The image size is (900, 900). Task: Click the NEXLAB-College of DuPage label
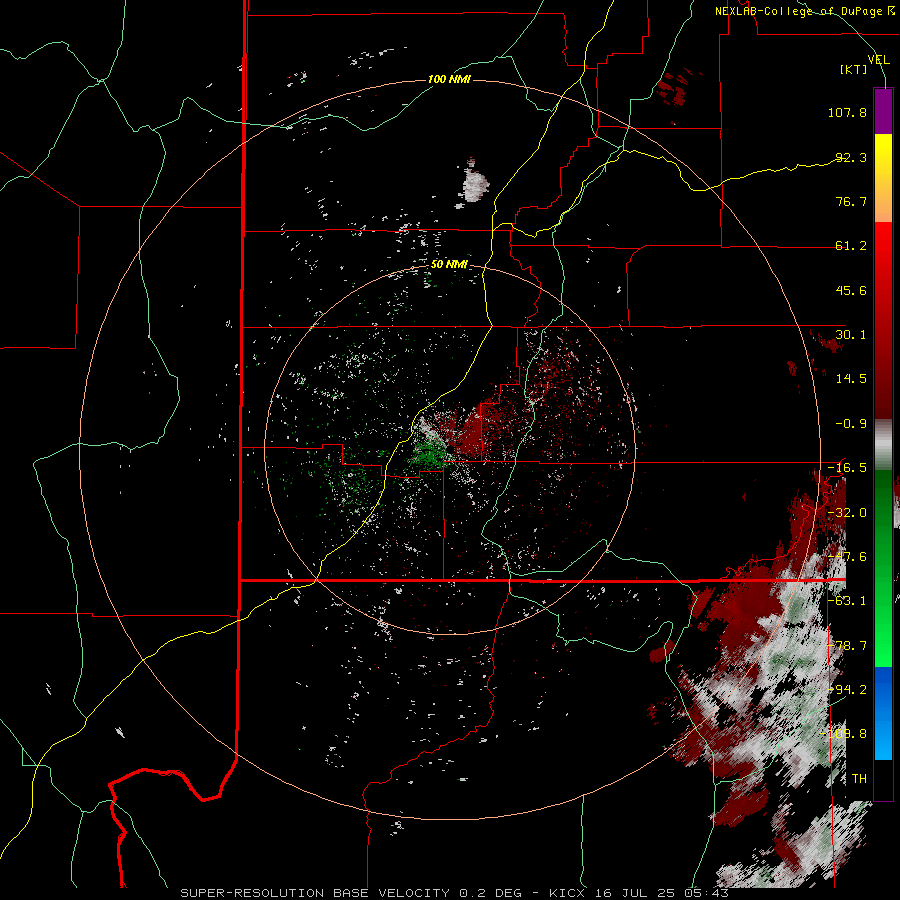pyautogui.click(x=804, y=11)
